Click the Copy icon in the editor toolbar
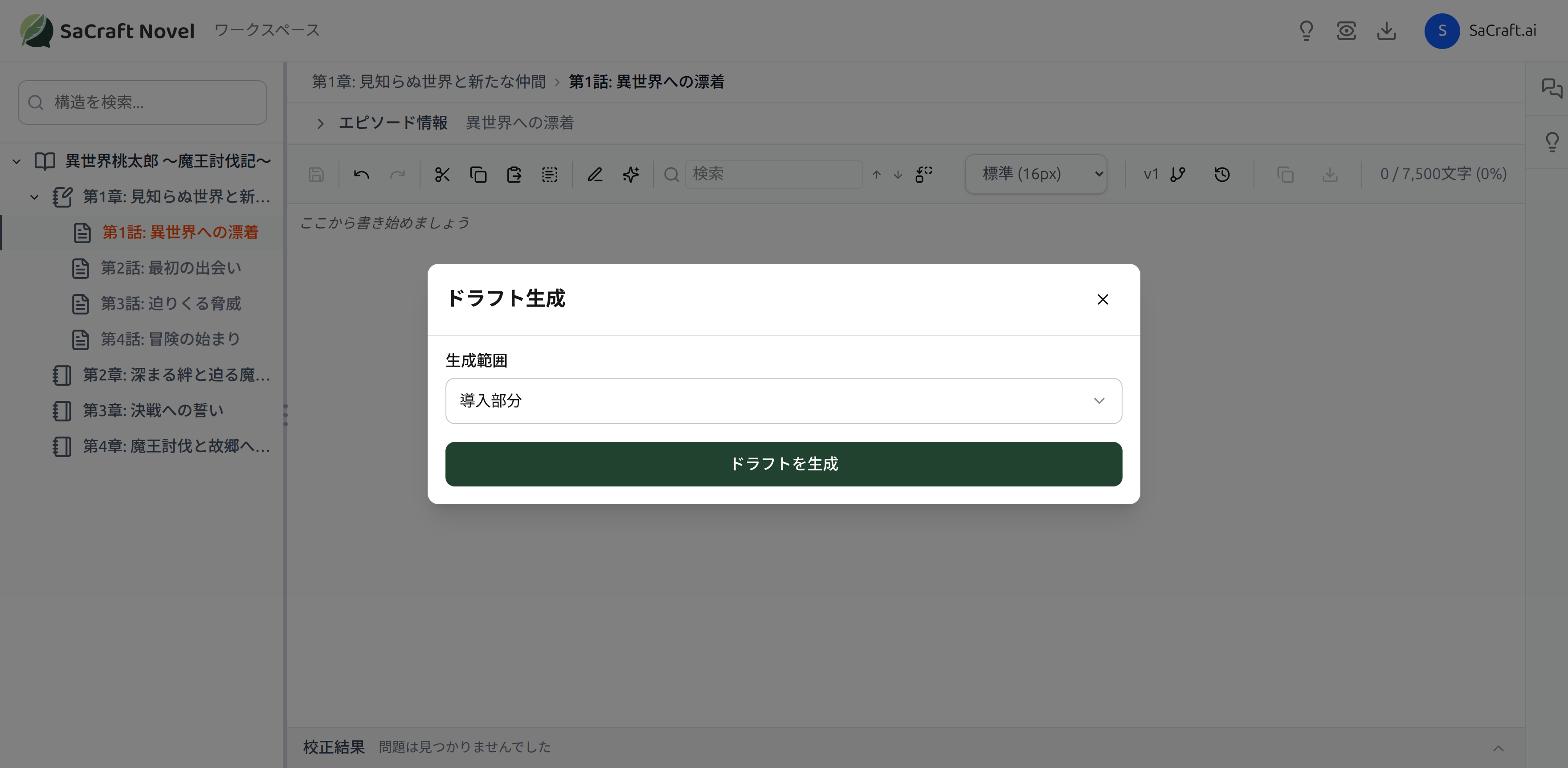This screenshot has width=1568, height=768. (478, 174)
